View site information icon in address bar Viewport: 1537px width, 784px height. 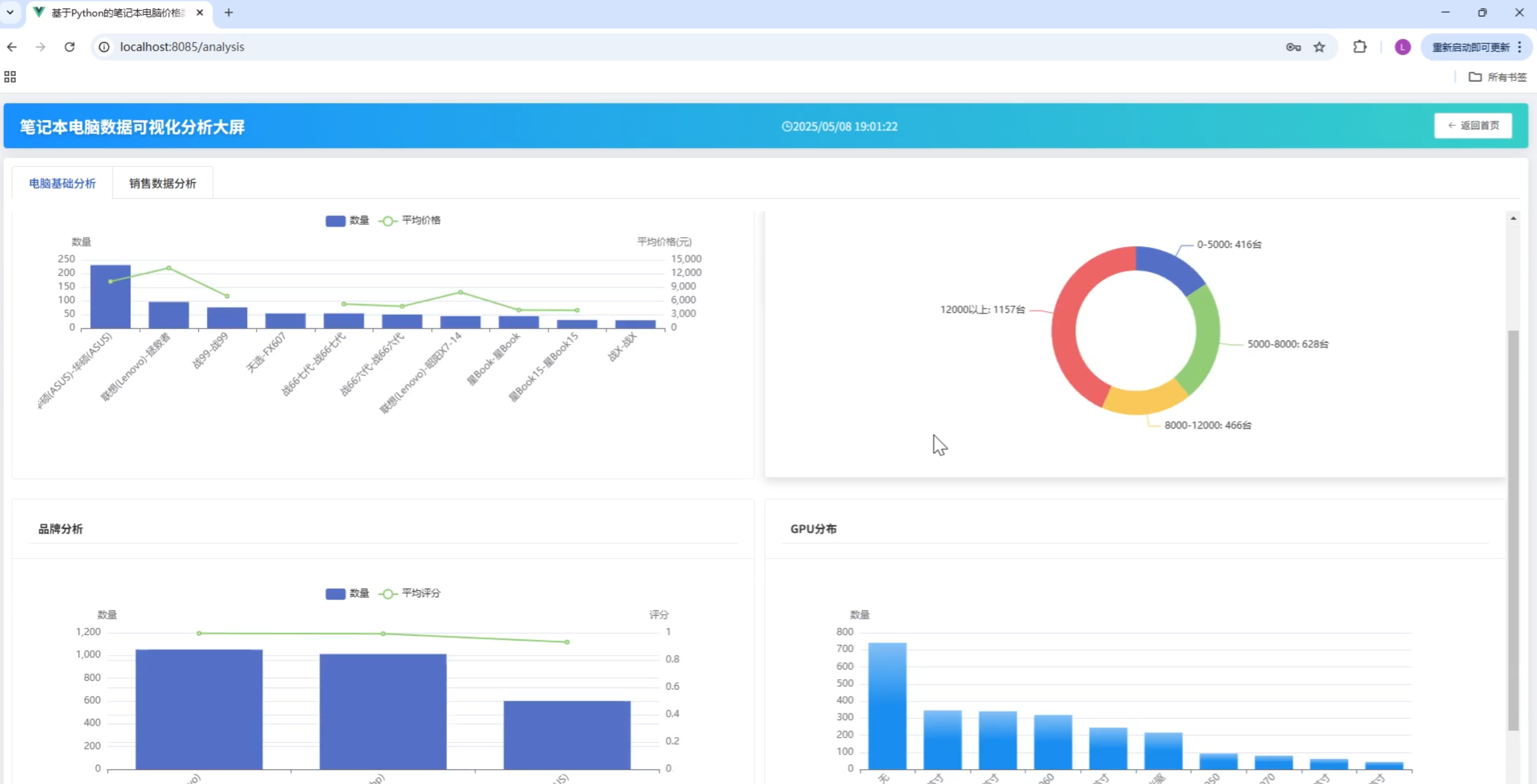pyautogui.click(x=104, y=47)
